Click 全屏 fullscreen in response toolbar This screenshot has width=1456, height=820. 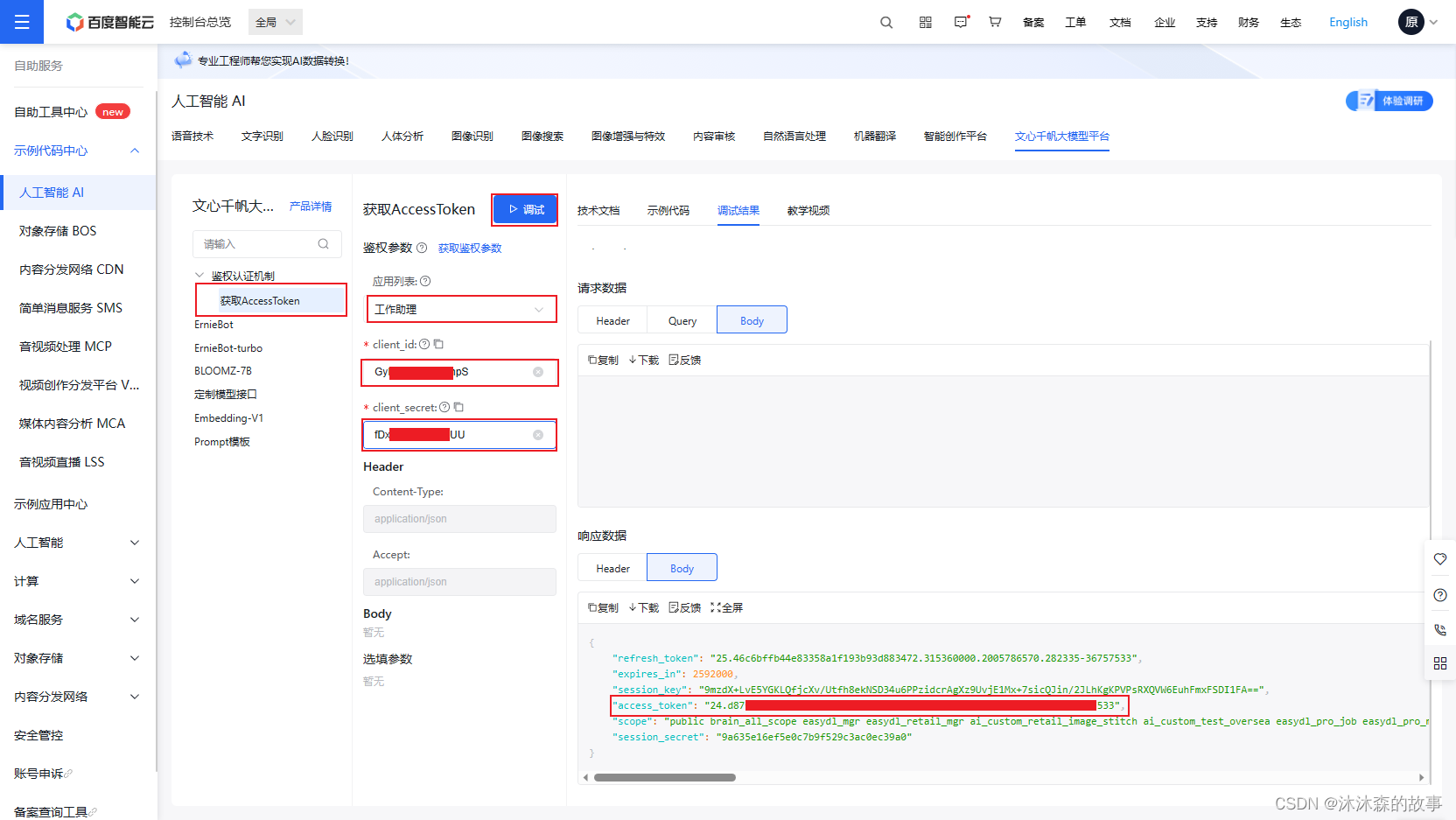click(x=727, y=607)
